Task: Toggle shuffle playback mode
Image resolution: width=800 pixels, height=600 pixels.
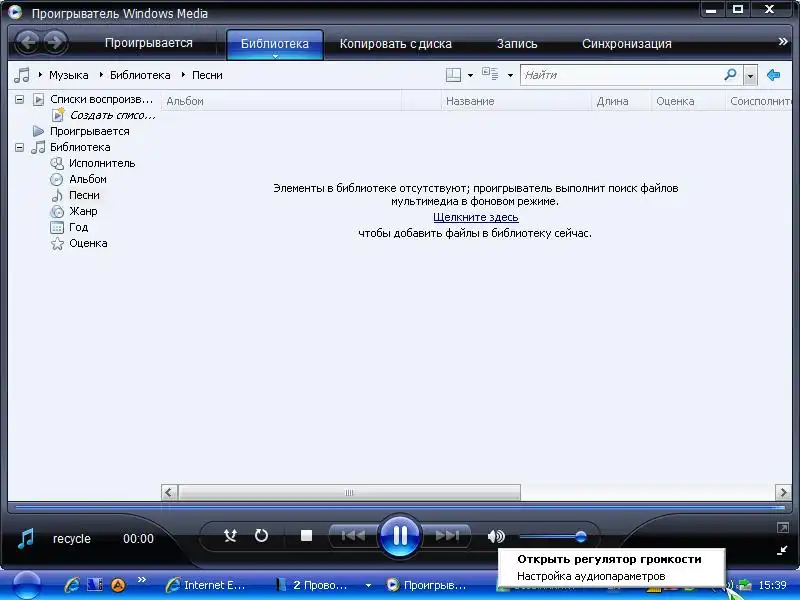Action: click(x=230, y=536)
